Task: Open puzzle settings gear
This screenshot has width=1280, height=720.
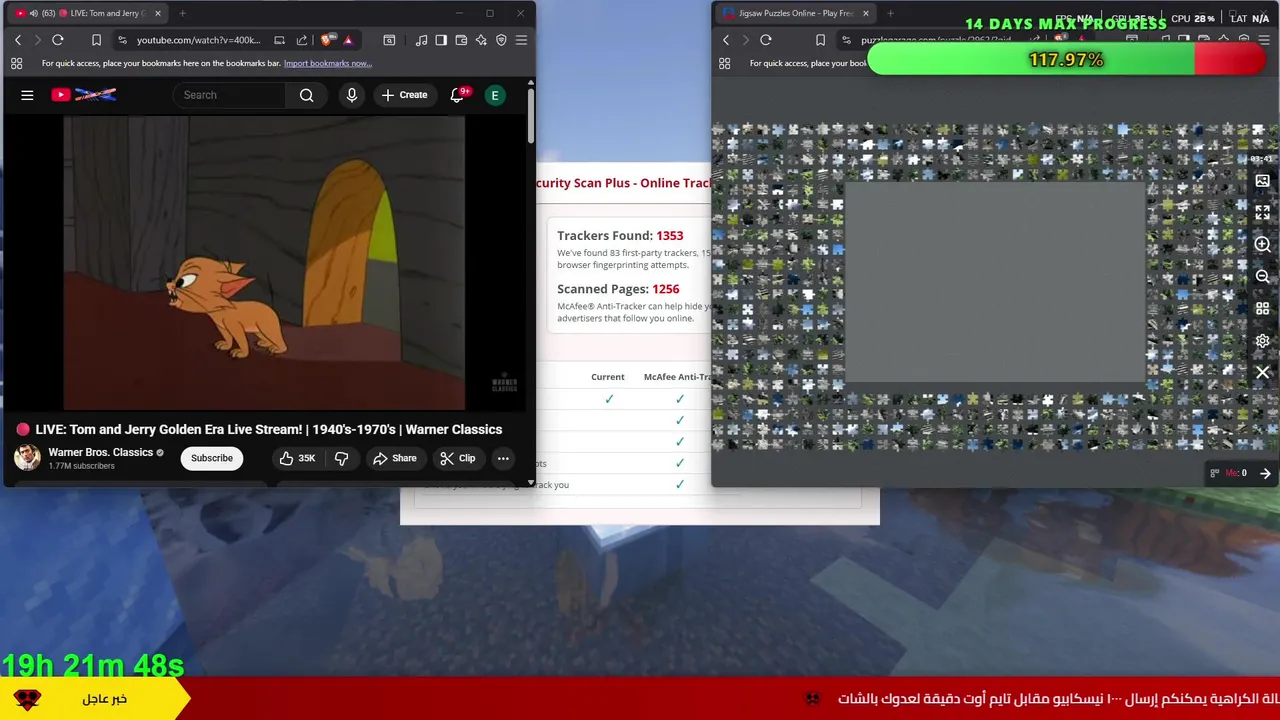Action: coord(1262,341)
